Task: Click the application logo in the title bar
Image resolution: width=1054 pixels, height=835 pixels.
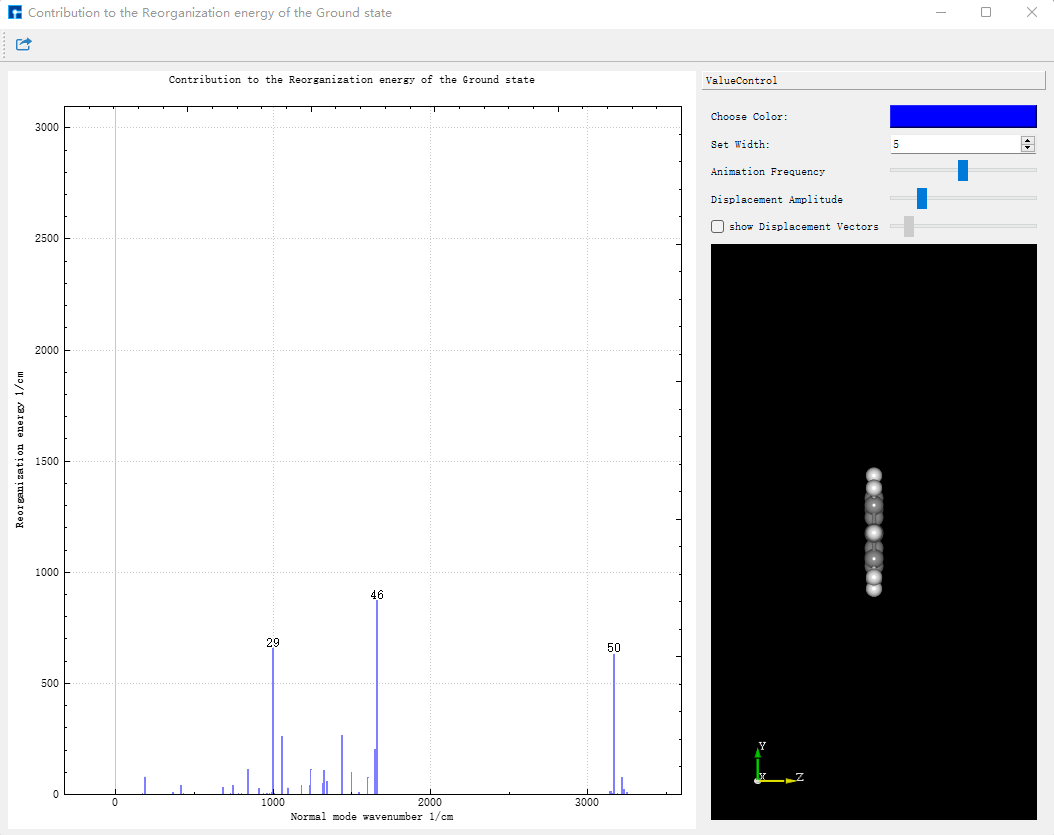Action: pos(14,12)
